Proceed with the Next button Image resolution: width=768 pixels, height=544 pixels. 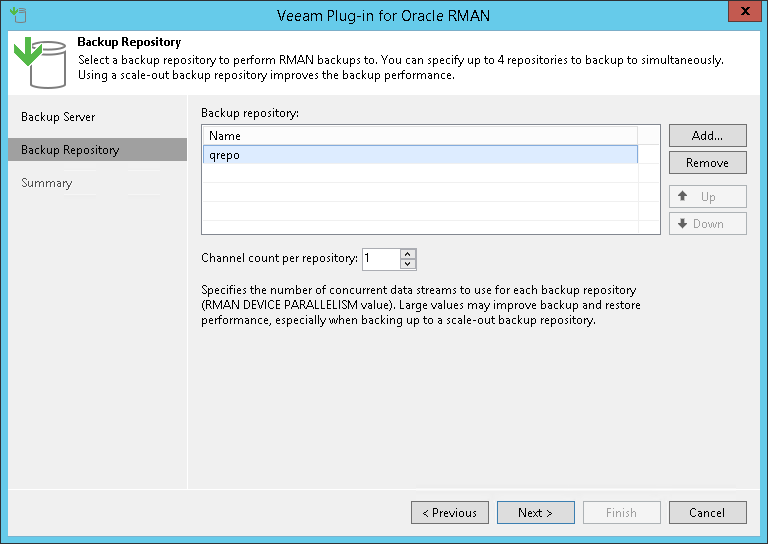tap(536, 512)
